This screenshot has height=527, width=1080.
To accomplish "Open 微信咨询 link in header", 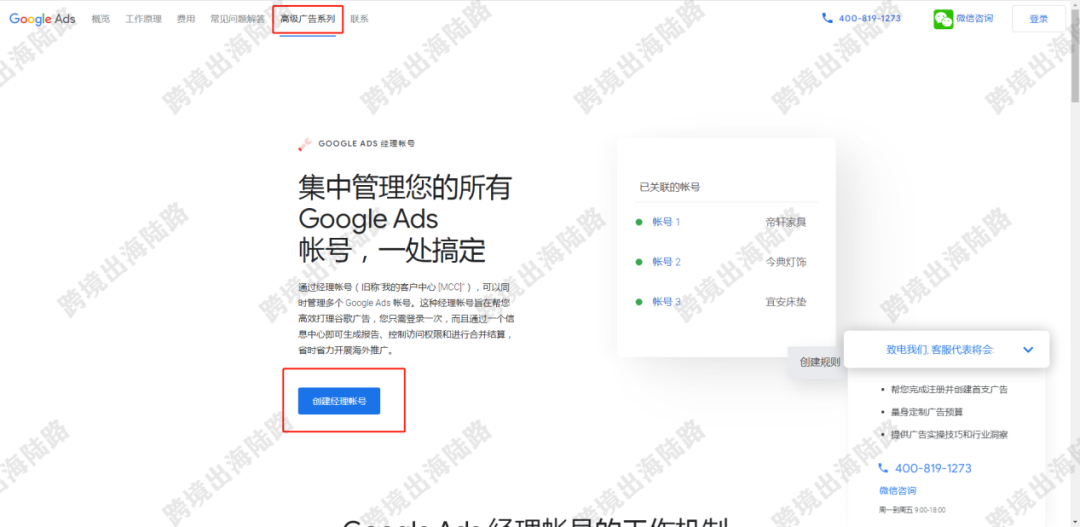I will pos(975,18).
